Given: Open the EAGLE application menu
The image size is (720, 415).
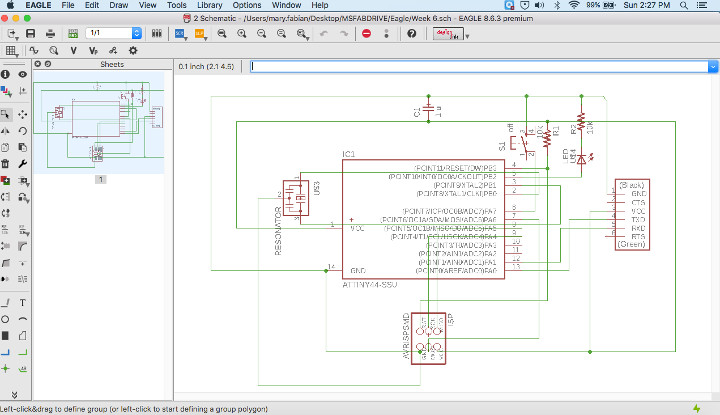Looking at the screenshot, I should point(38,5).
